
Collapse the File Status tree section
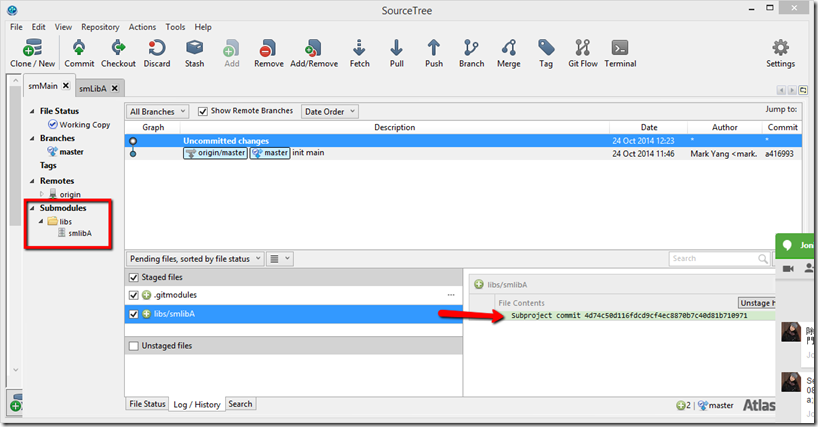32,111
